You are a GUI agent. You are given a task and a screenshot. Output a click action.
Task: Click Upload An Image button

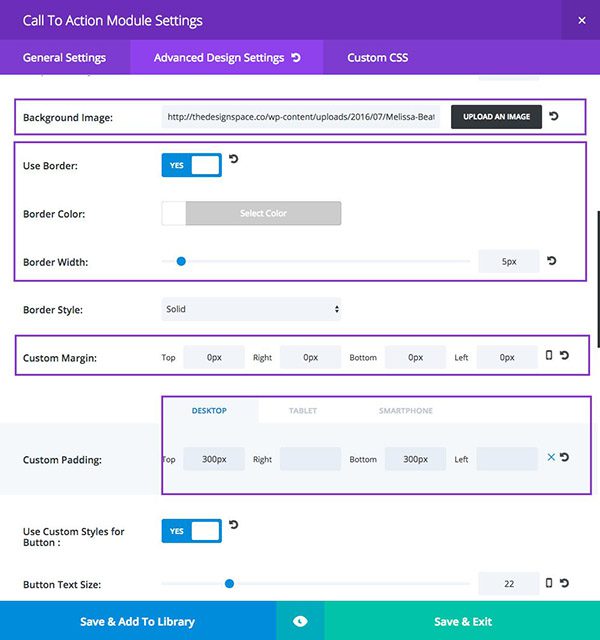tap(496, 117)
